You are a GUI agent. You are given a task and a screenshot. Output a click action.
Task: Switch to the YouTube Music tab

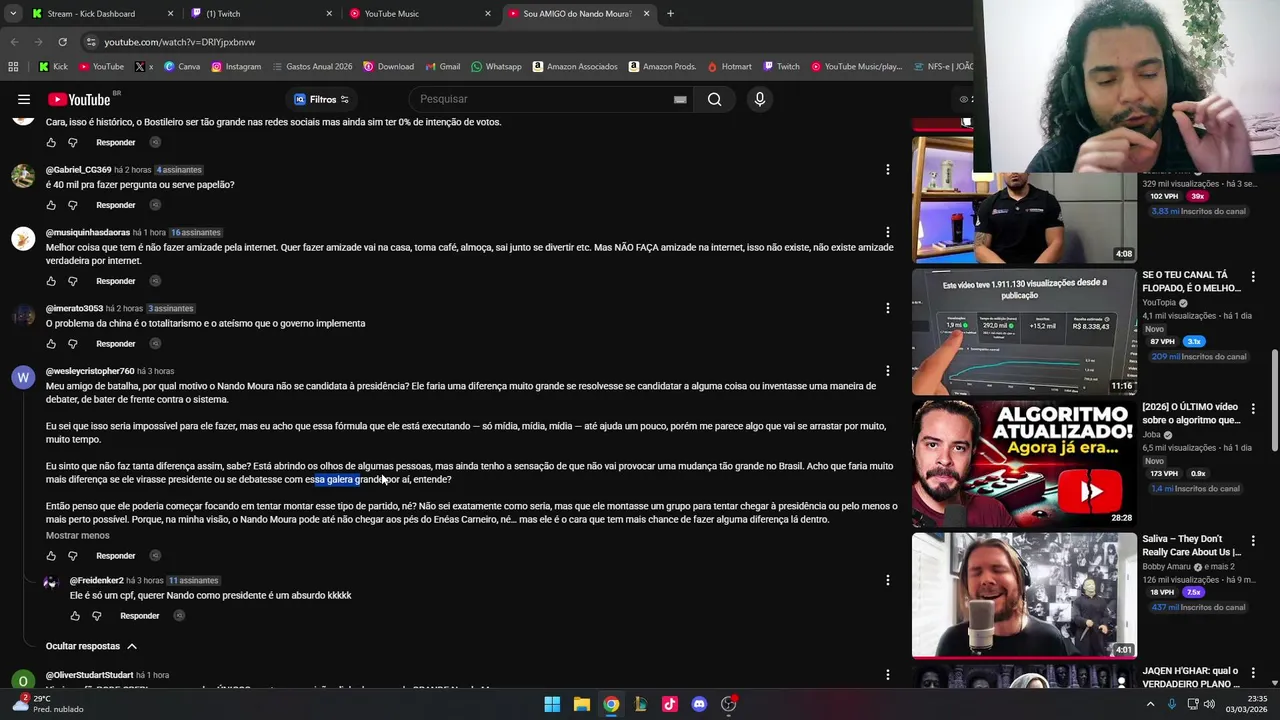420,14
